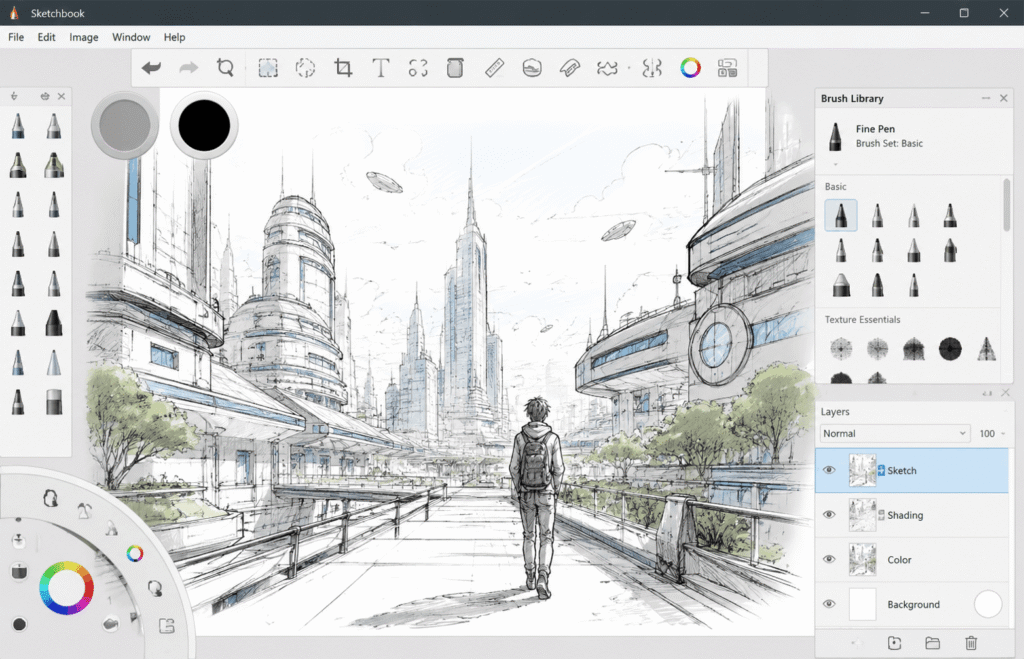Image resolution: width=1024 pixels, height=659 pixels.
Task: Enable the Predictive Stroke wavy tool
Action: (x=607, y=67)
